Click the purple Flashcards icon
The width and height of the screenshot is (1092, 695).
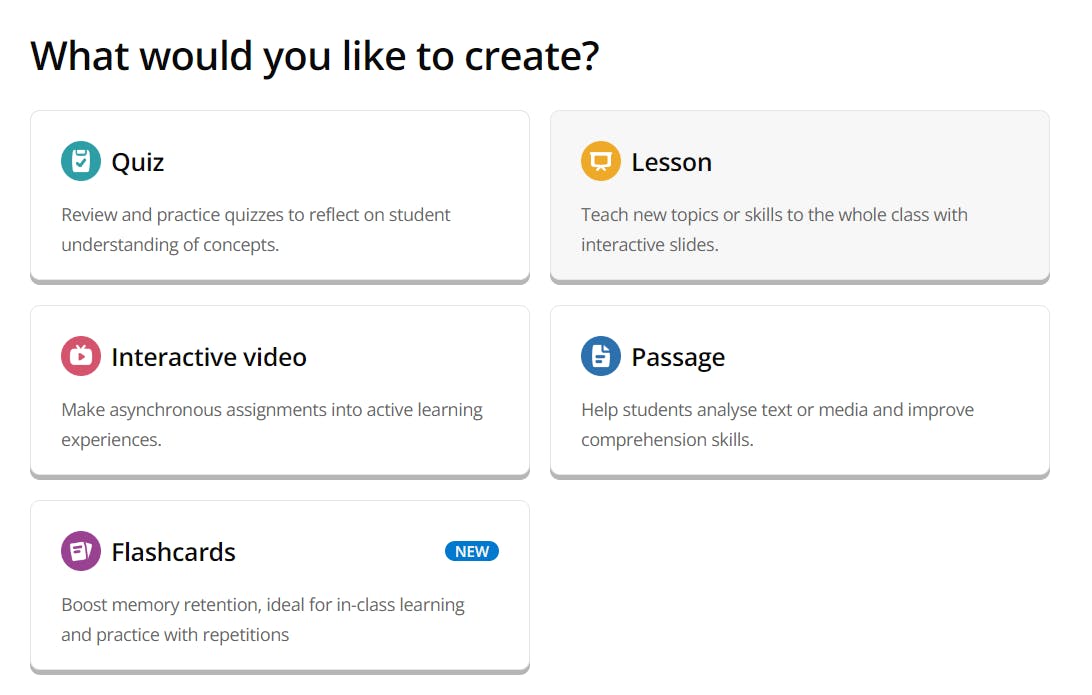click(x=81, y=551)
